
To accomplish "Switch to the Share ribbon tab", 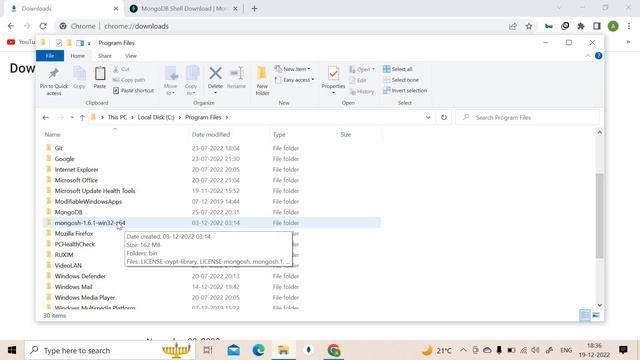I will point(105,56).
